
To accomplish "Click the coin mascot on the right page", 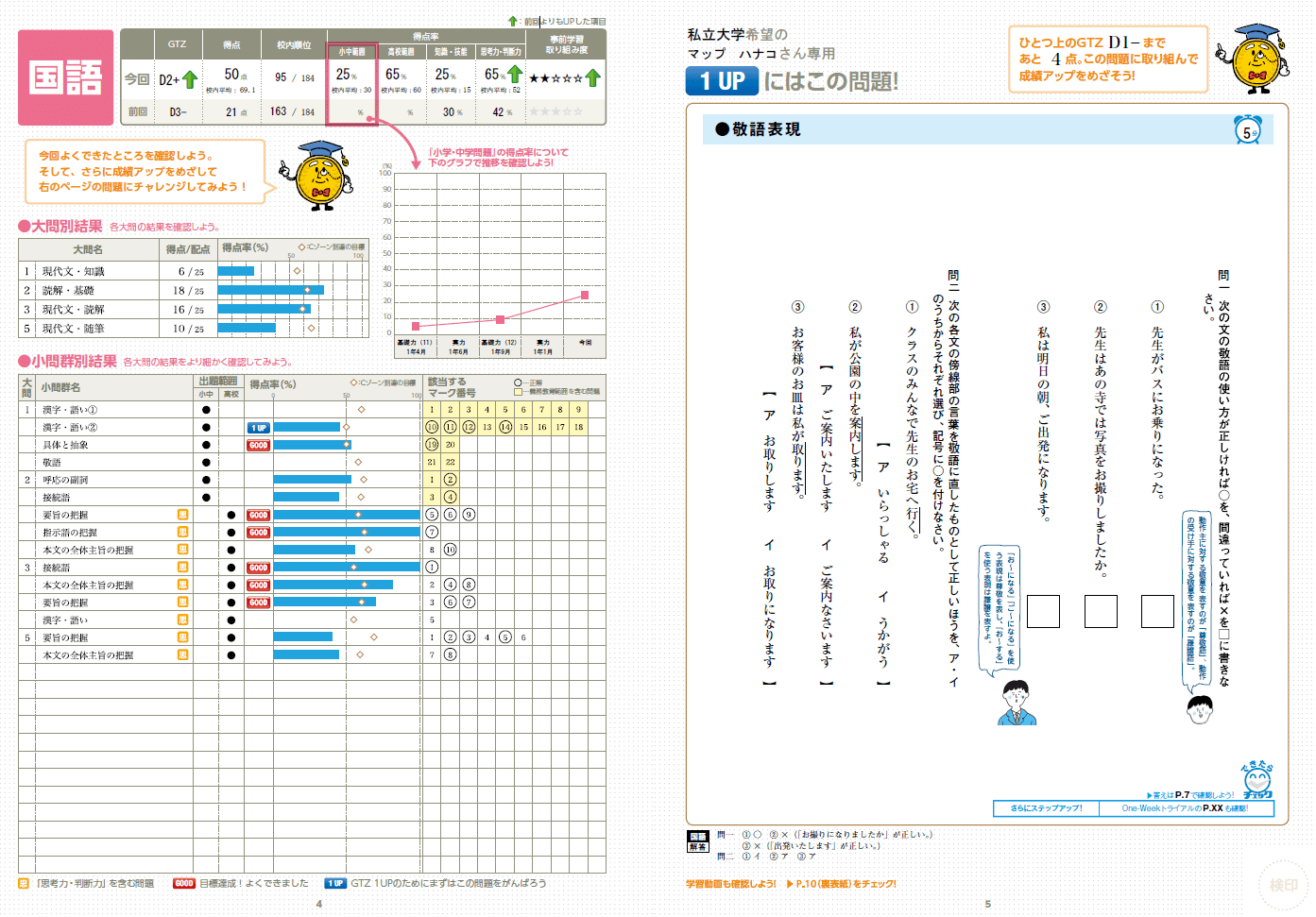I will [1253, 59].
